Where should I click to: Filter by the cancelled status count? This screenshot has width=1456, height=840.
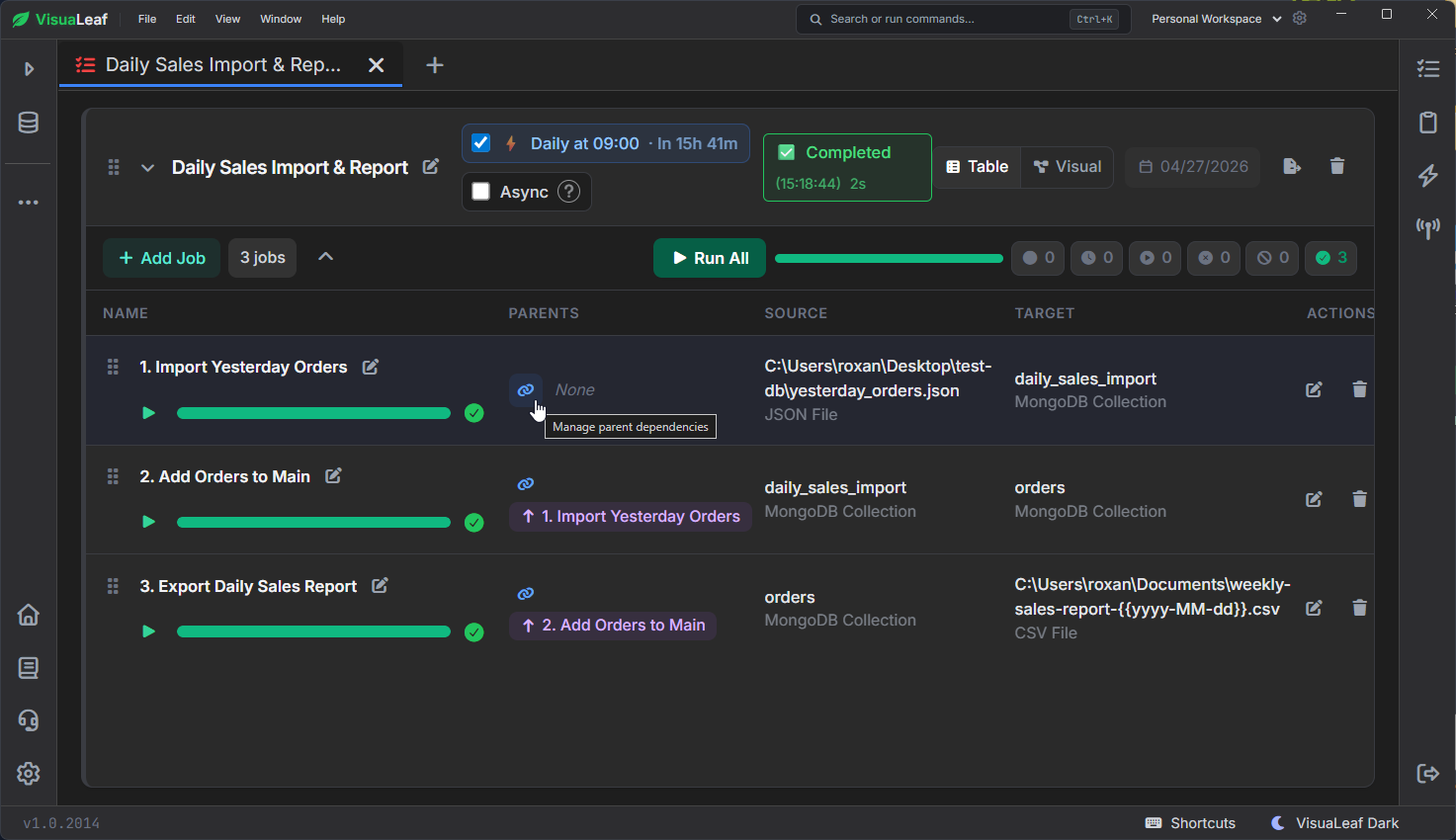point(1272,258)
